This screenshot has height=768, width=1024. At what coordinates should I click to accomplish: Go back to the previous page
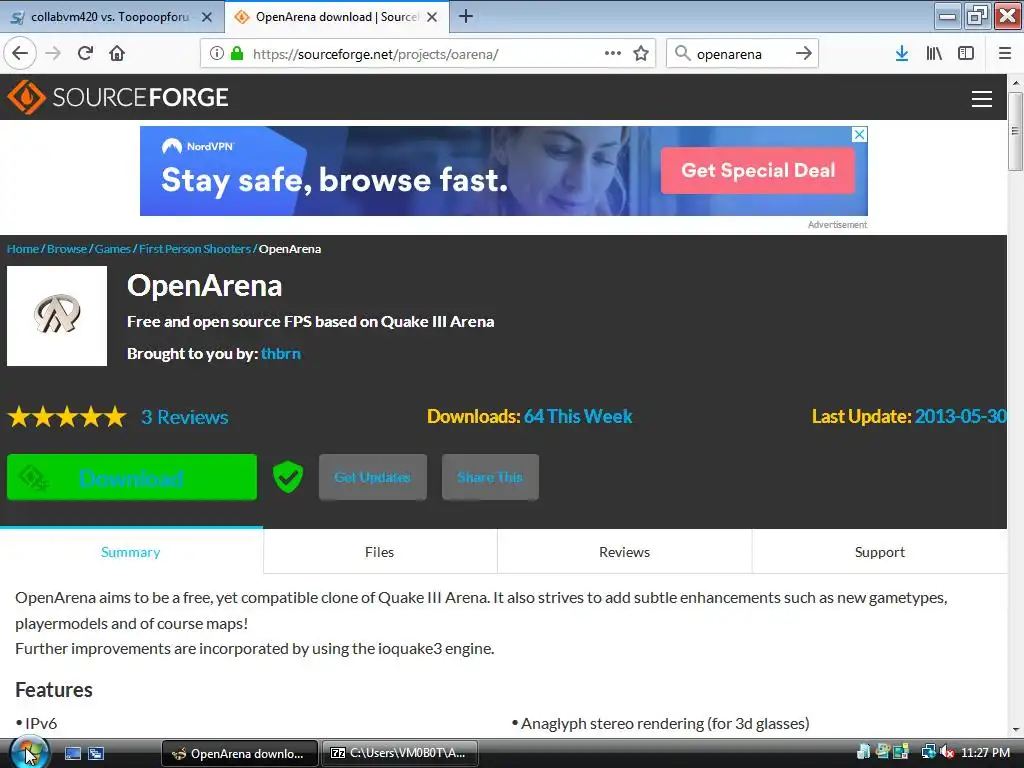(20, 54)
